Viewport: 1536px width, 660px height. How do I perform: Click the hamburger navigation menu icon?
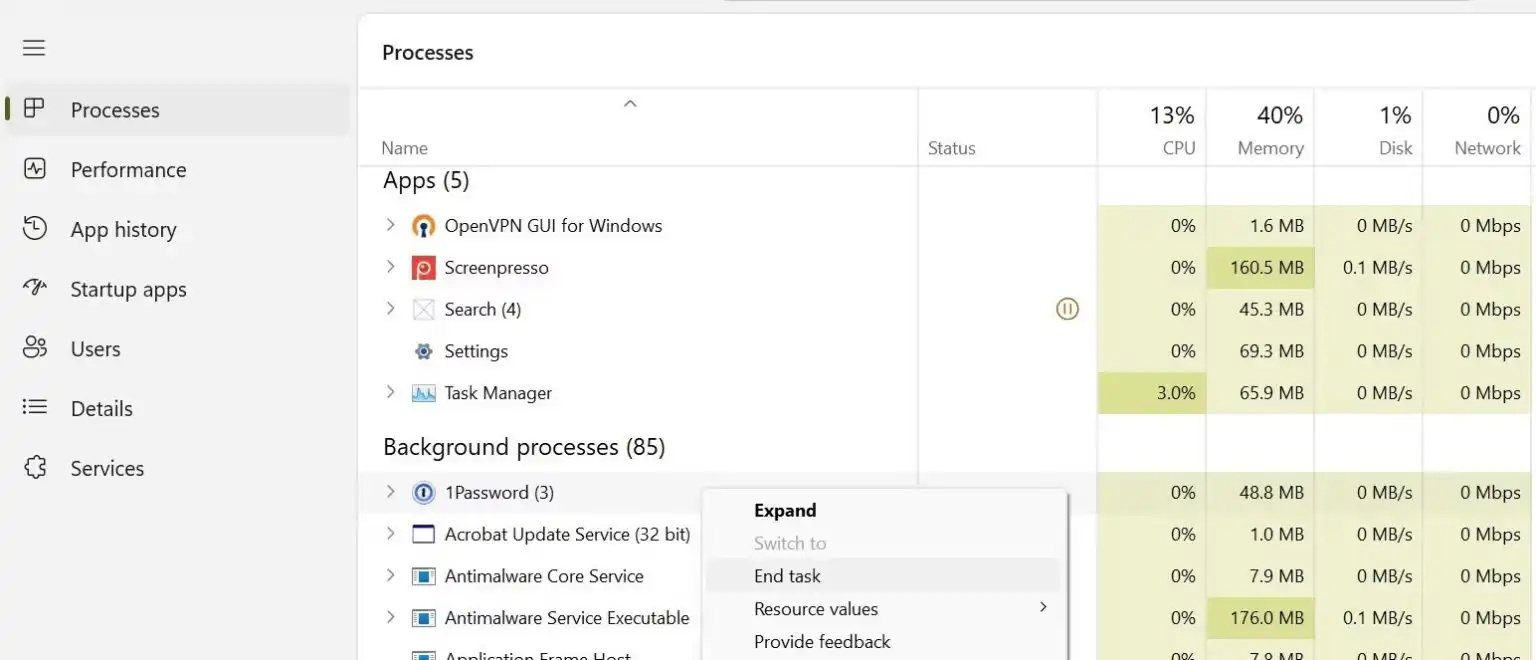[x=34, y=48]
